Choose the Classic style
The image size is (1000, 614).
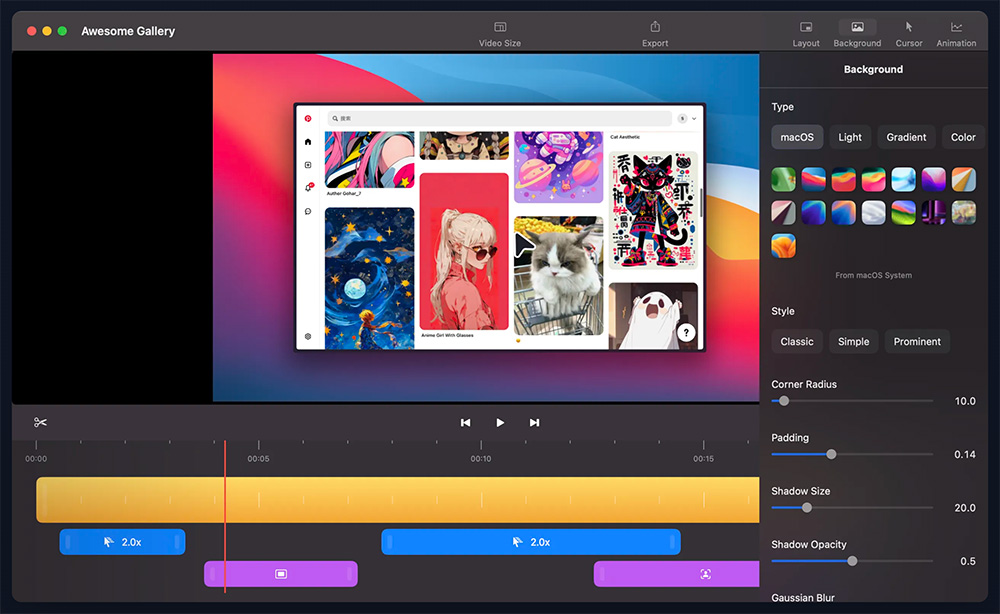click(x=797, y=342)
